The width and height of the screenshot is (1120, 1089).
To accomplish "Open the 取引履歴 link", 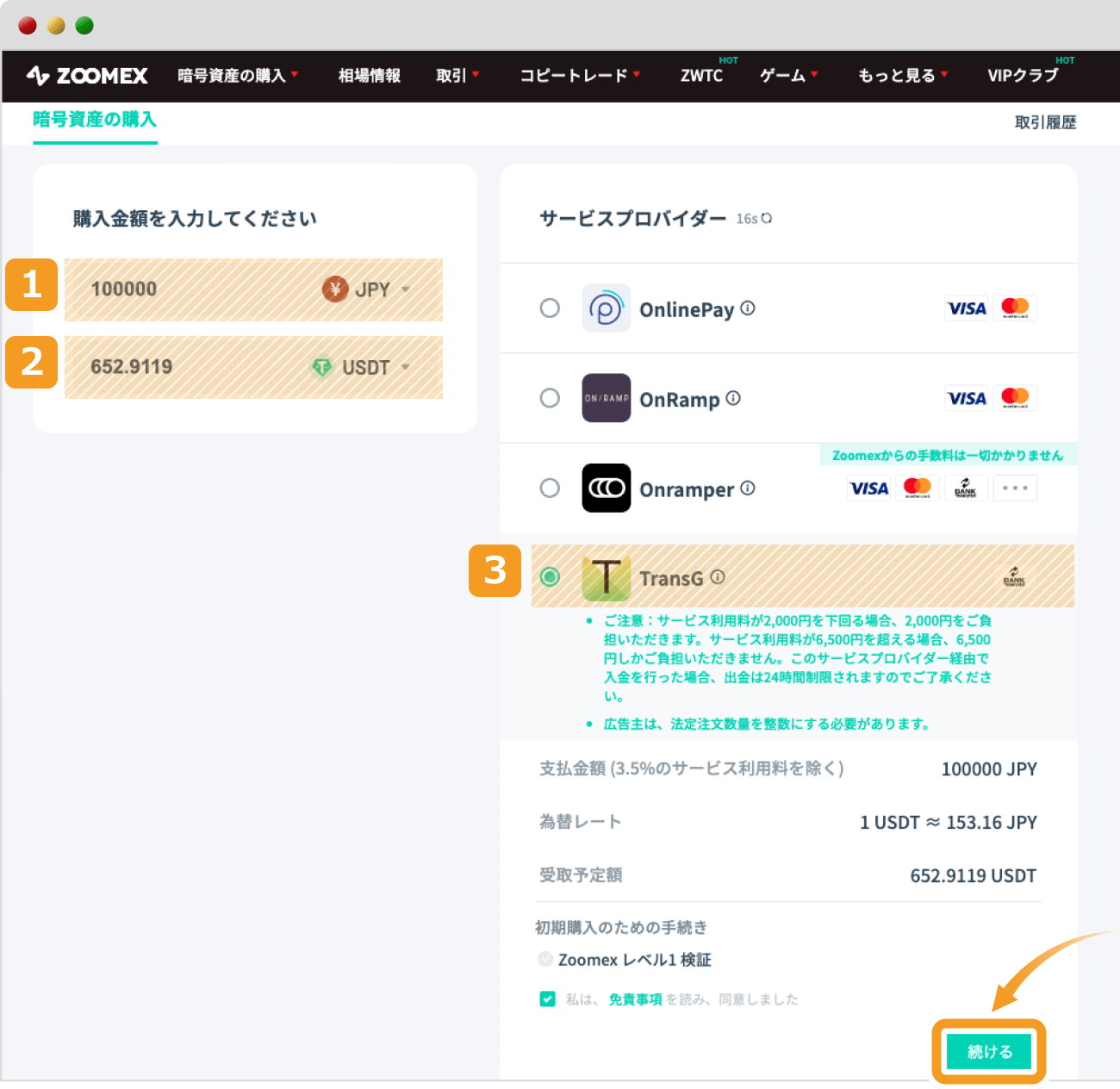I will (x=1045, y=122).
